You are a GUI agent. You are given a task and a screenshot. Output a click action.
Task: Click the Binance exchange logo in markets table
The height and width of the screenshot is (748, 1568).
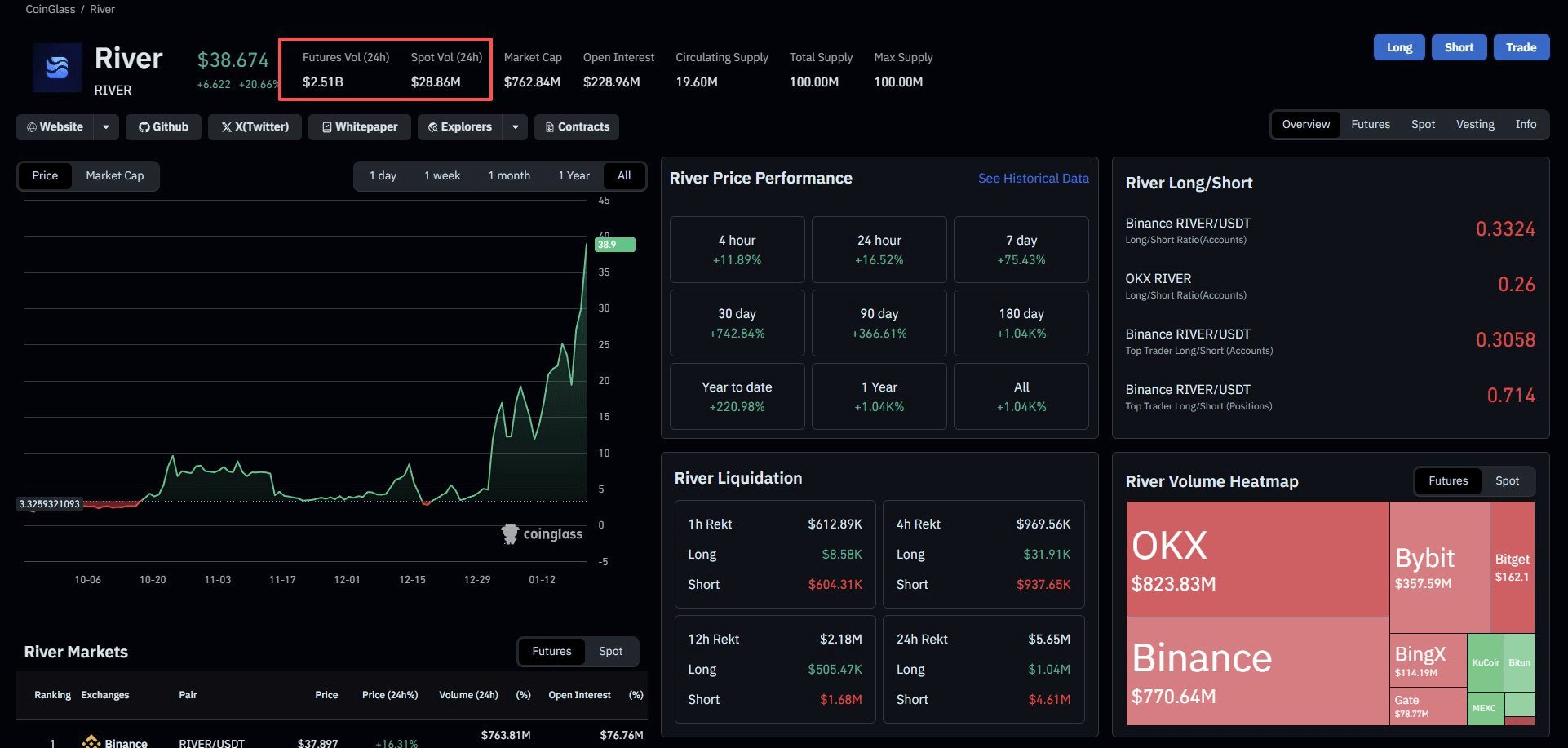point(91,742)
